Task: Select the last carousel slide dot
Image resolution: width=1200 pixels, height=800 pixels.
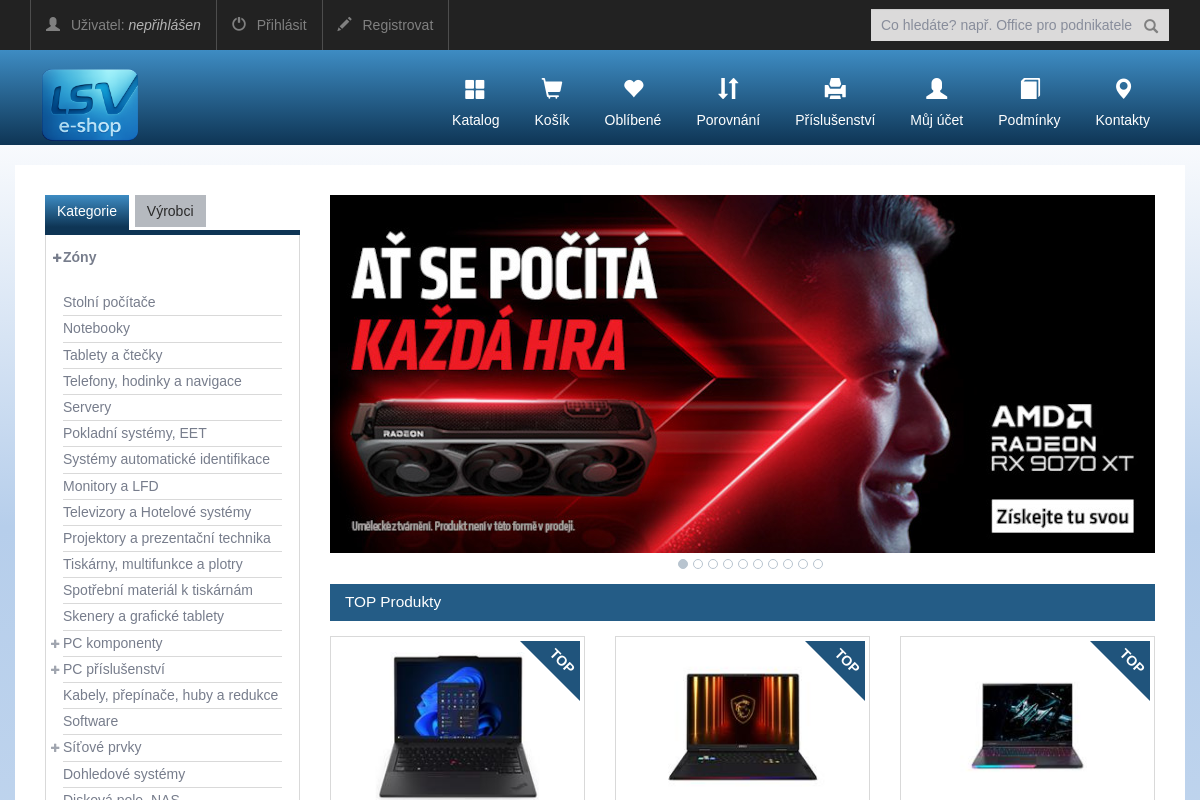Action: coord(818,564)
